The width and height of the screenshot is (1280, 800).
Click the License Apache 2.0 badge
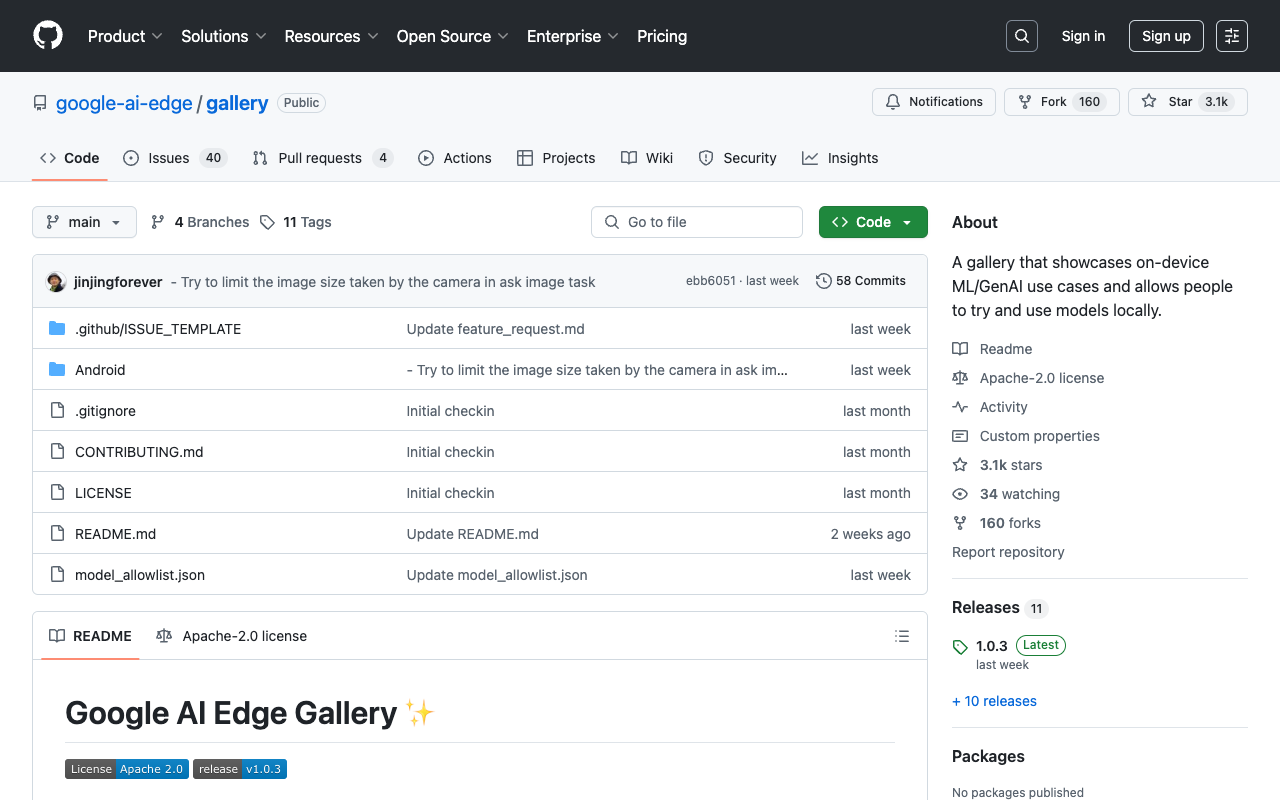(x=127, y=769)
